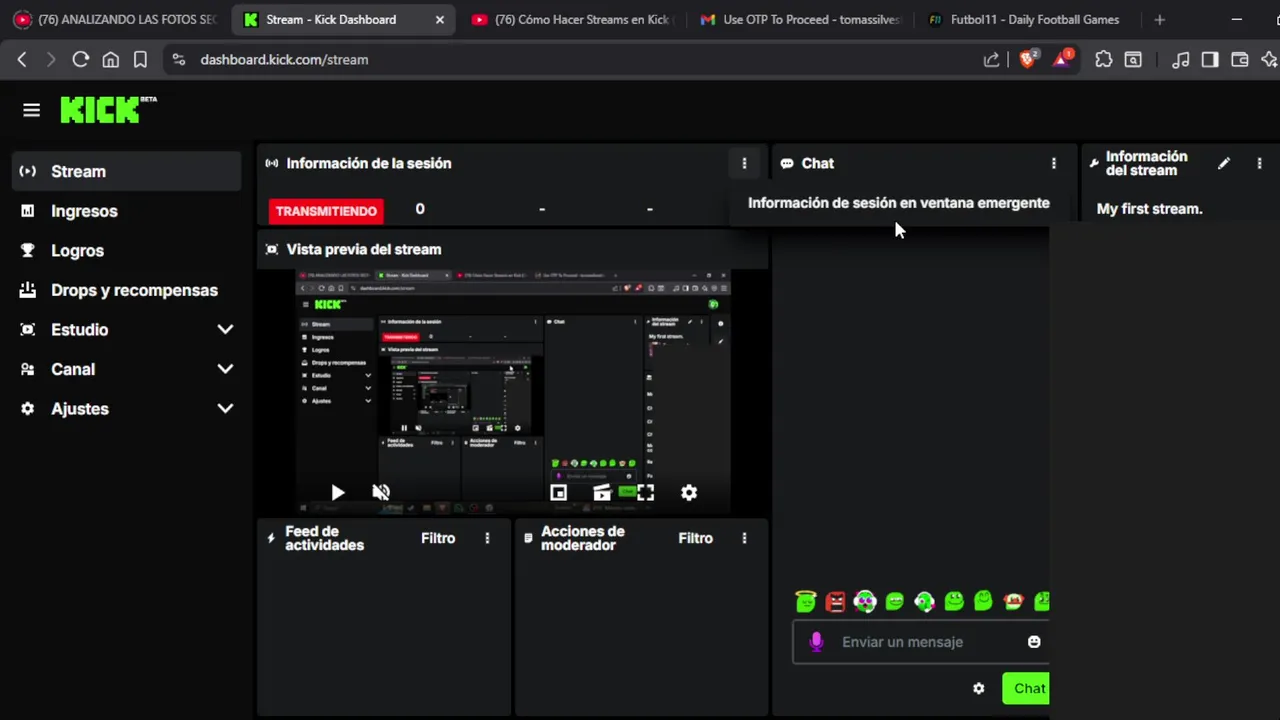Insert the dog-like emote with red ears

(1013, 601)
